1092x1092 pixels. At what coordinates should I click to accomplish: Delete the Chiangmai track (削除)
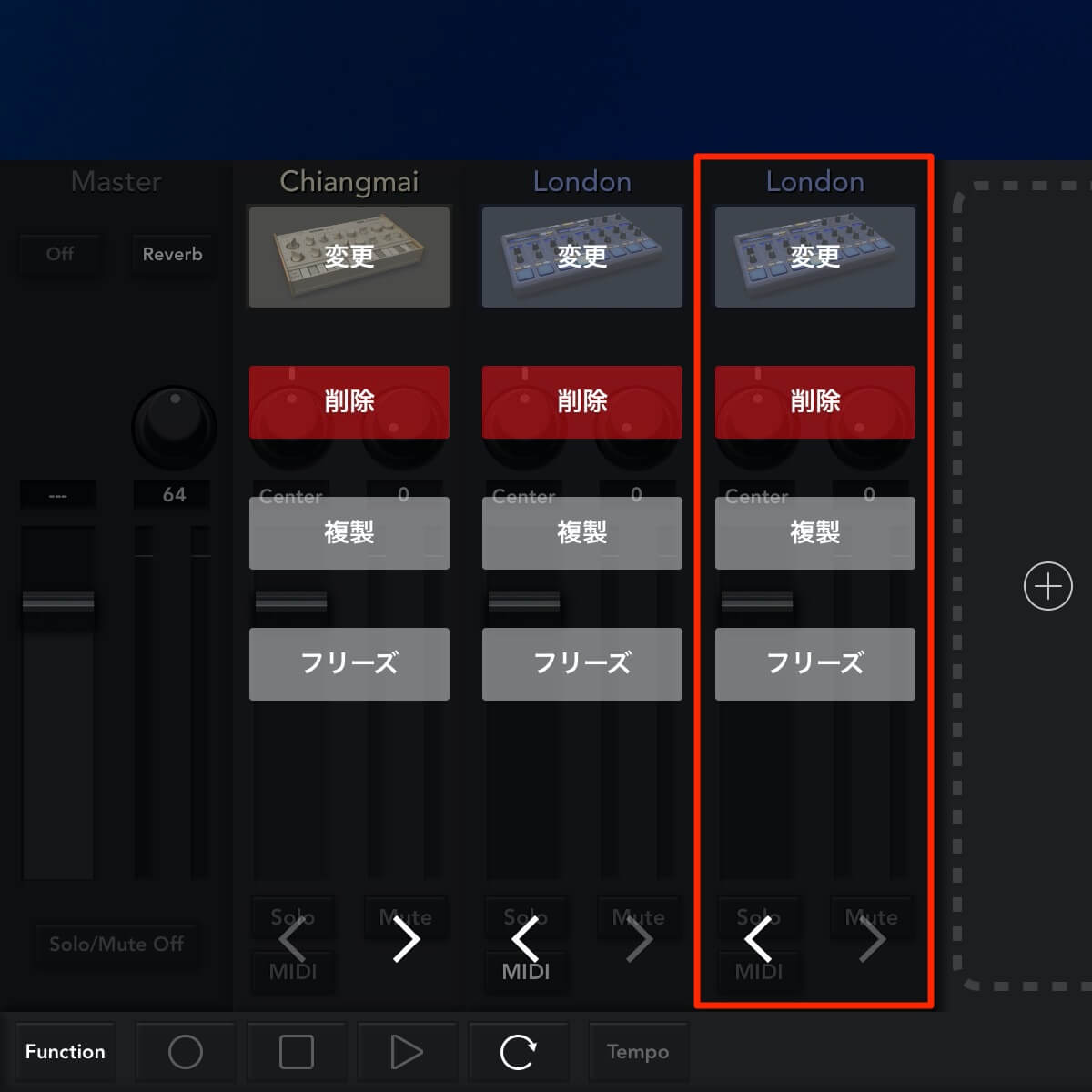point(349,402)
